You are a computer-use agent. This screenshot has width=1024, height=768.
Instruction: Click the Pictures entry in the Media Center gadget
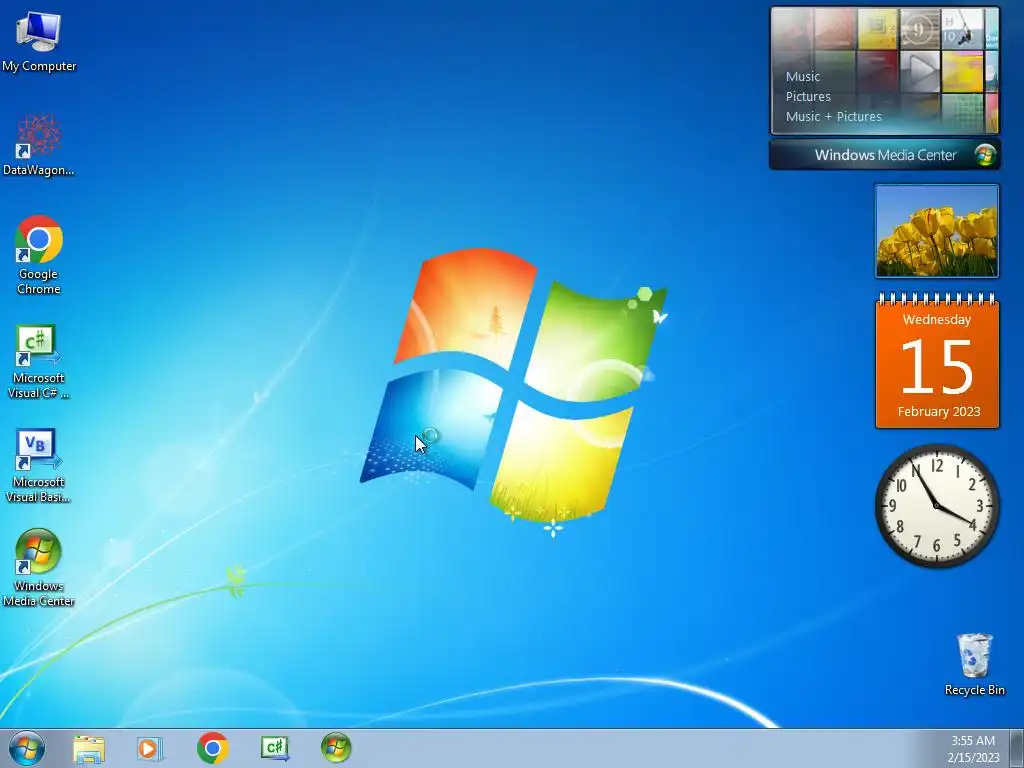808,97
